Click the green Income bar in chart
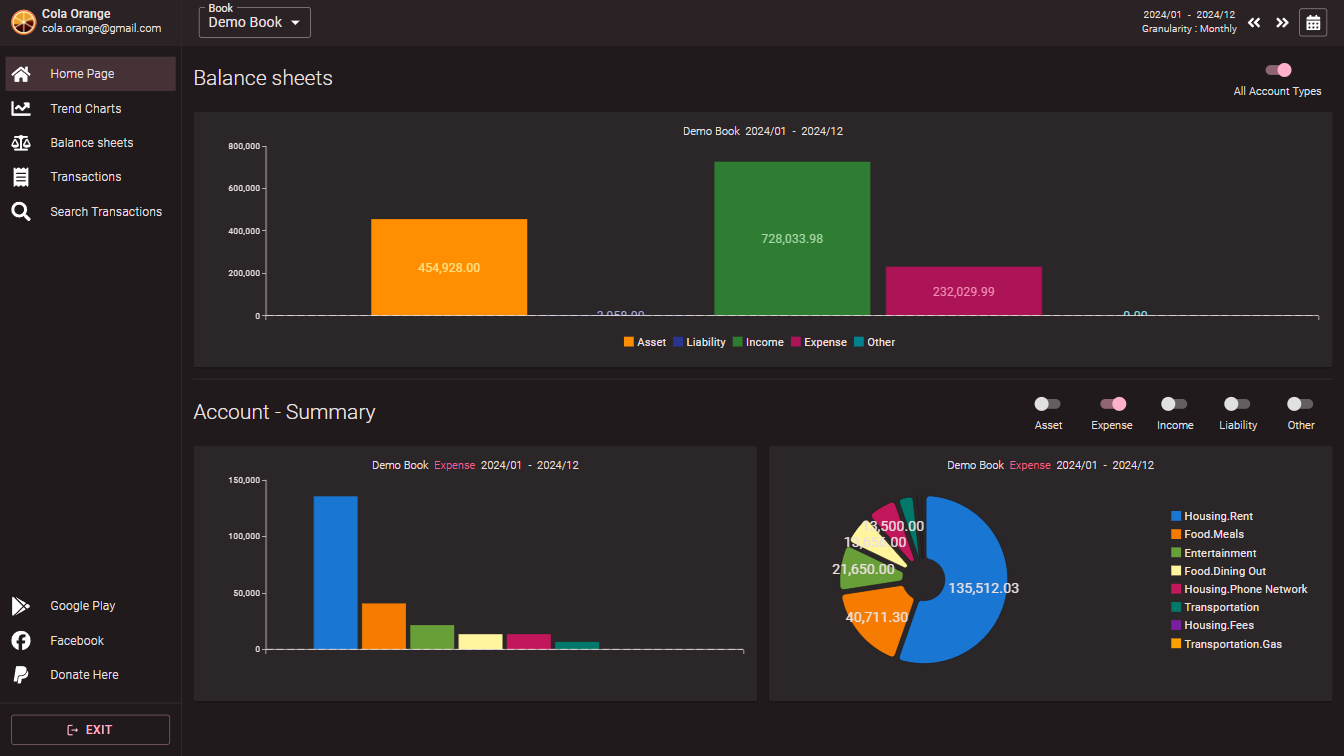 coord(791,239)
